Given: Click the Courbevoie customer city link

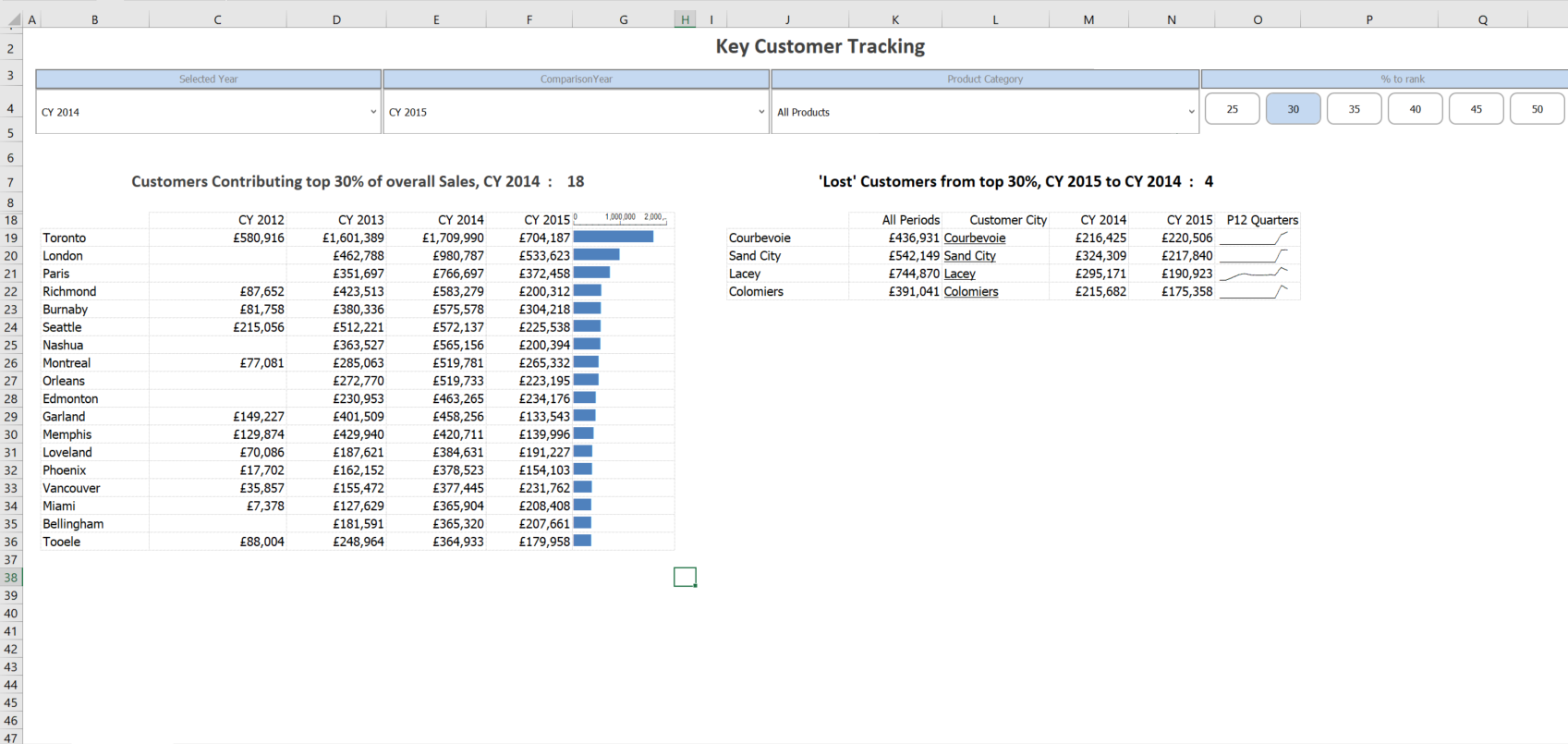Looking at the screenshot, I should point(974,238).
